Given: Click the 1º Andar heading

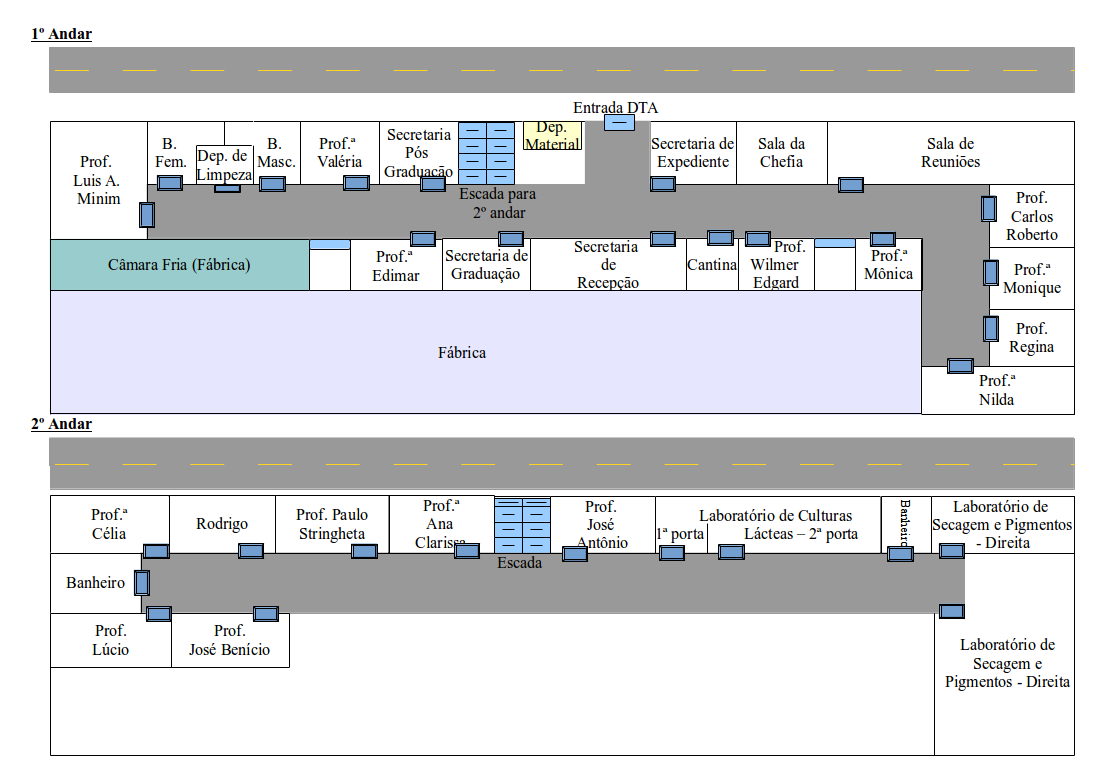Looking at the screenshot, I should (61, 34).
